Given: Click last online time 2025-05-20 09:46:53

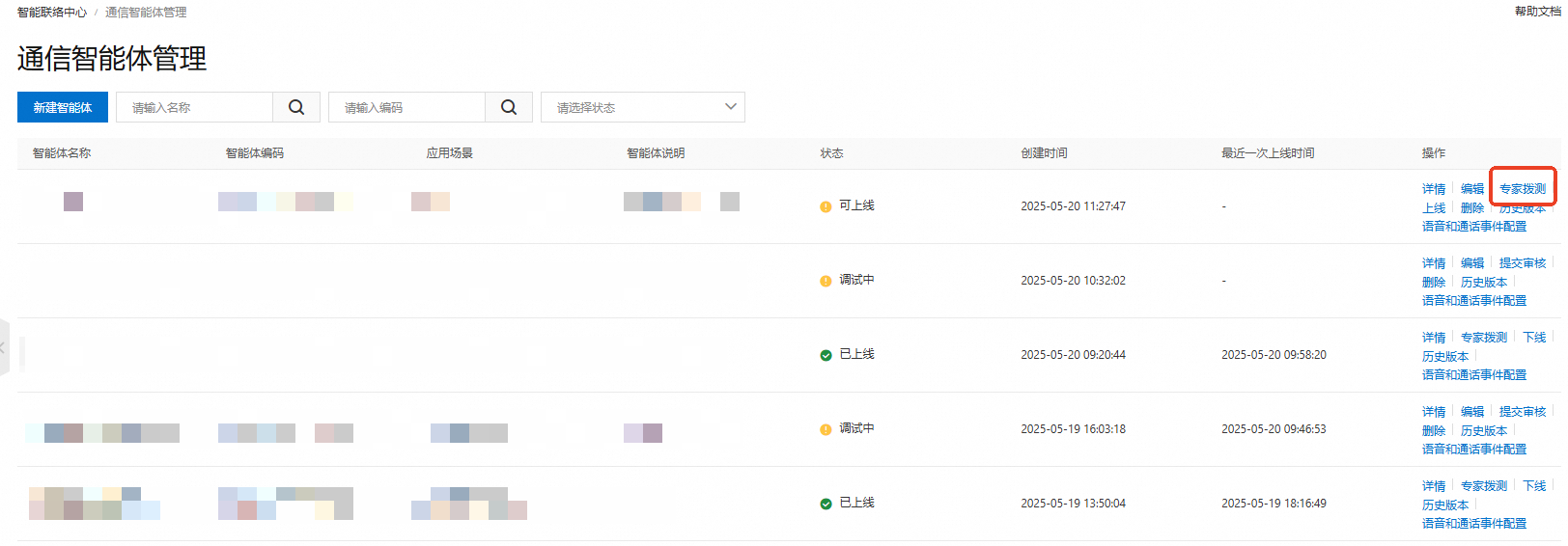Looking at the screenshot, I should (x=1274, y=429).
